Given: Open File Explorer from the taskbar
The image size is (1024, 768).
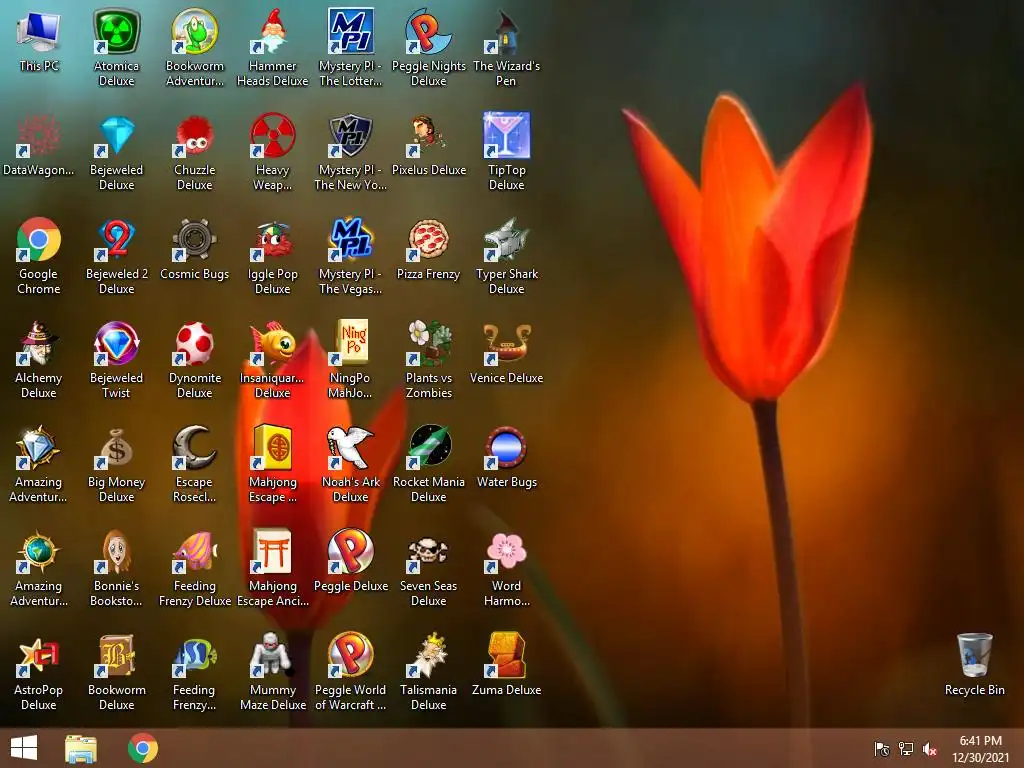Looking at the screenshot, I should tap(81, 748).
